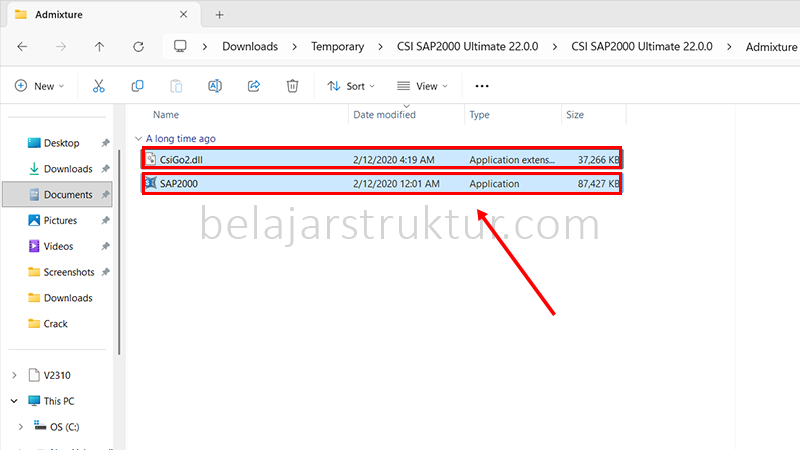Click the Copy icon in toolbar

(137, 86)
